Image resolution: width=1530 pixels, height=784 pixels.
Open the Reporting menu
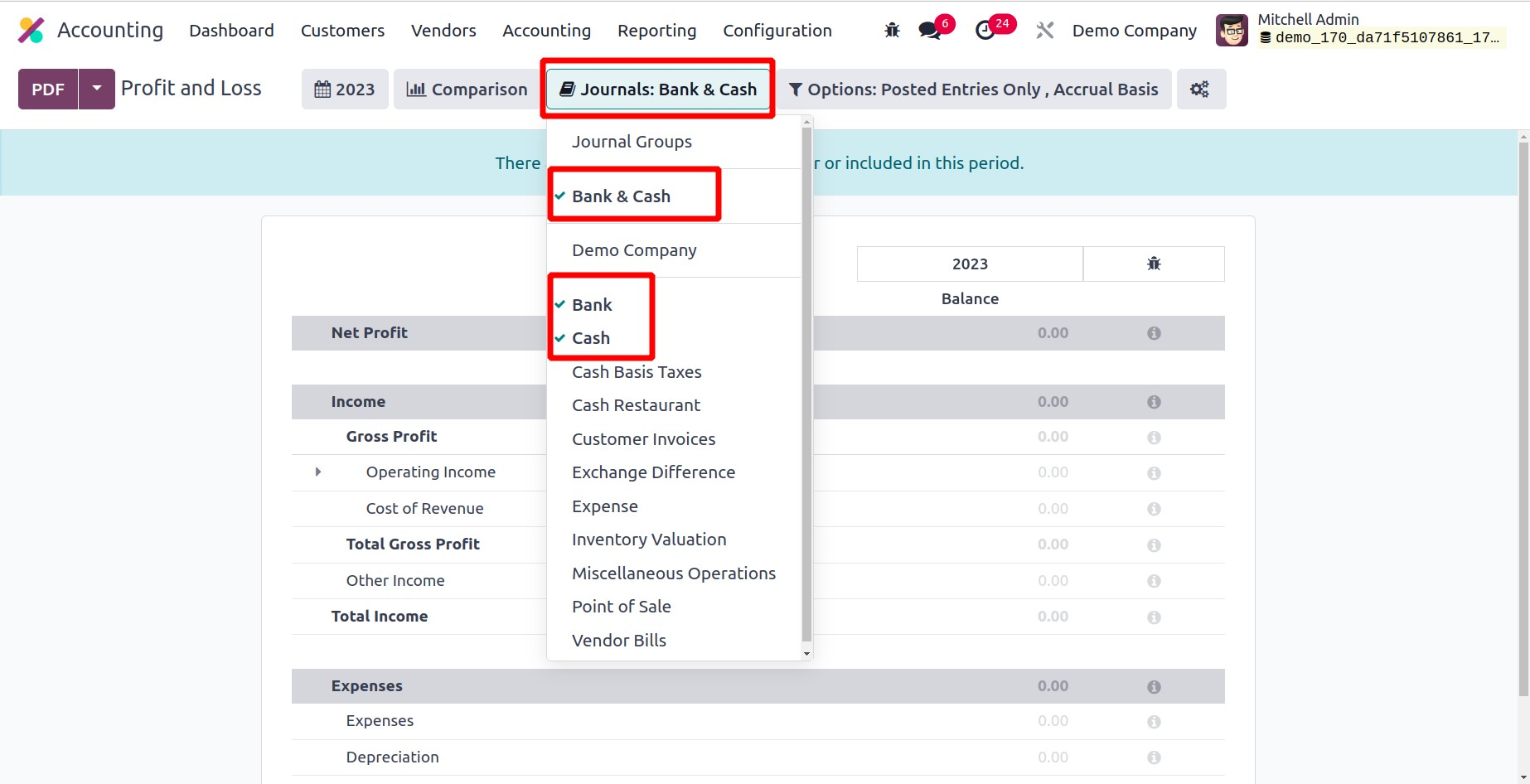coord(656,31)
